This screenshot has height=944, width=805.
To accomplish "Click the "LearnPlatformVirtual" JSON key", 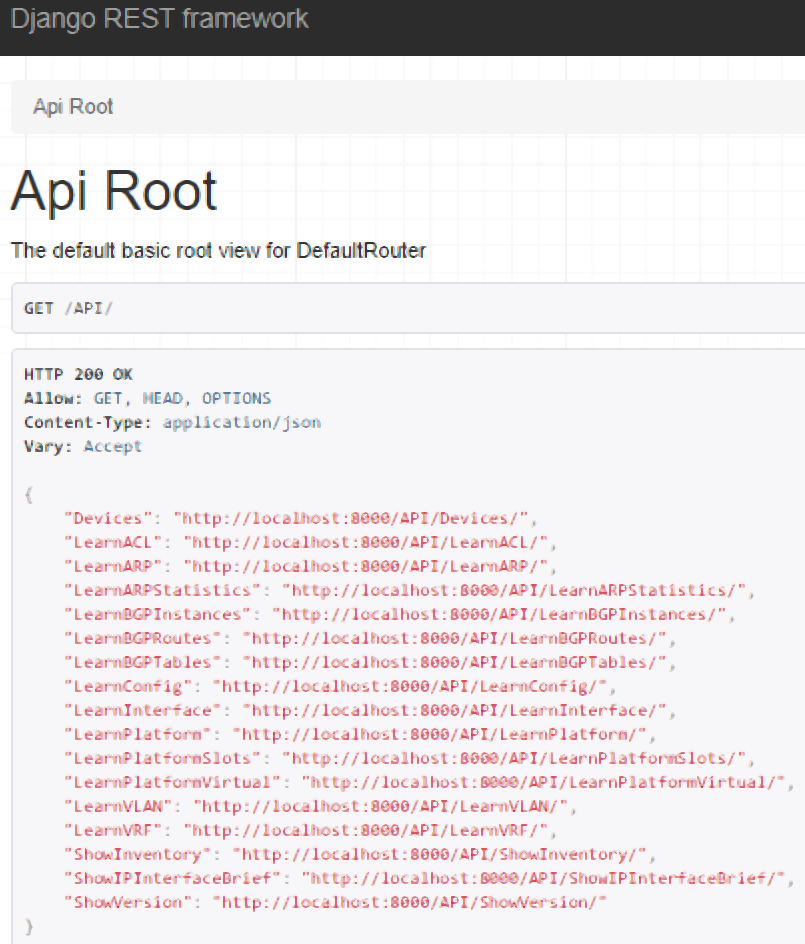I will click(172, 782).
